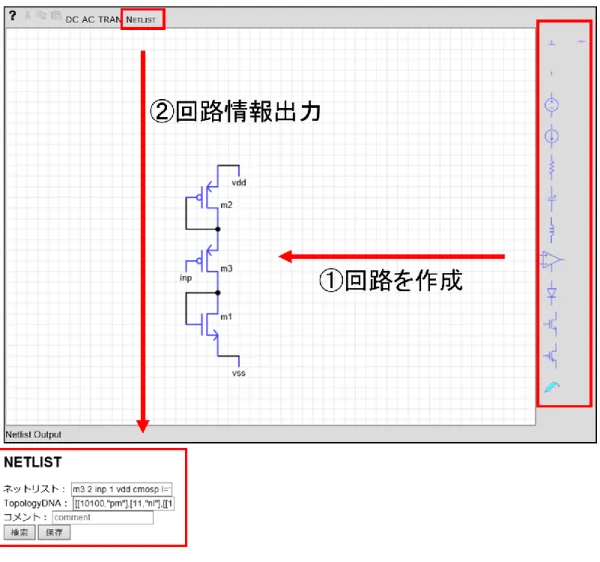Image resolution: width=600 pixels, height=562 pixels.
Task: Select the lower MOSFET part in palette
Action: tap(551, 355)
